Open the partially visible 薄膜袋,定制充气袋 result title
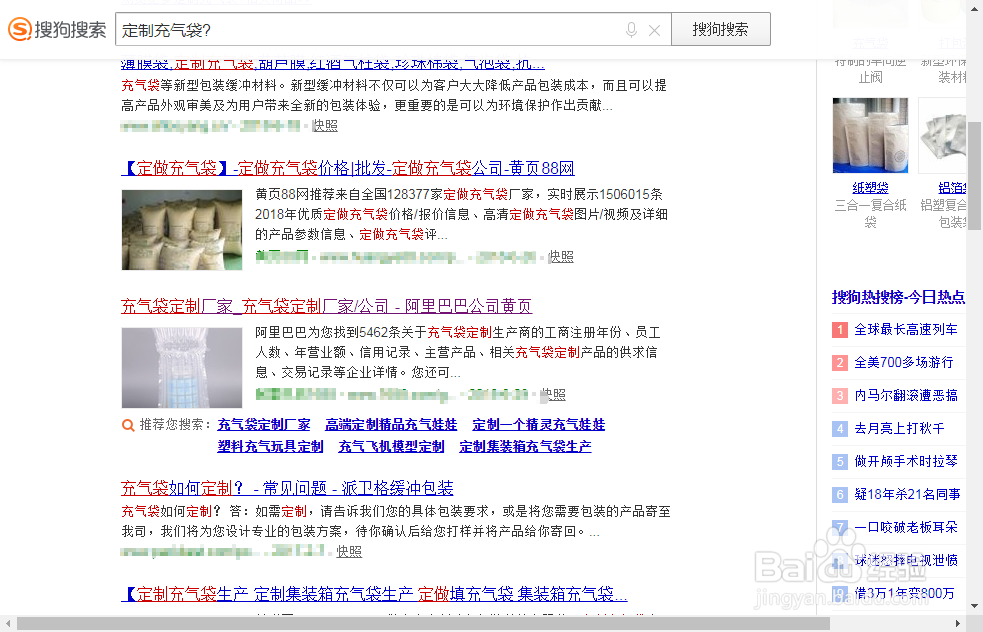This screenshot has height=632, width=983. coord(333,64)
